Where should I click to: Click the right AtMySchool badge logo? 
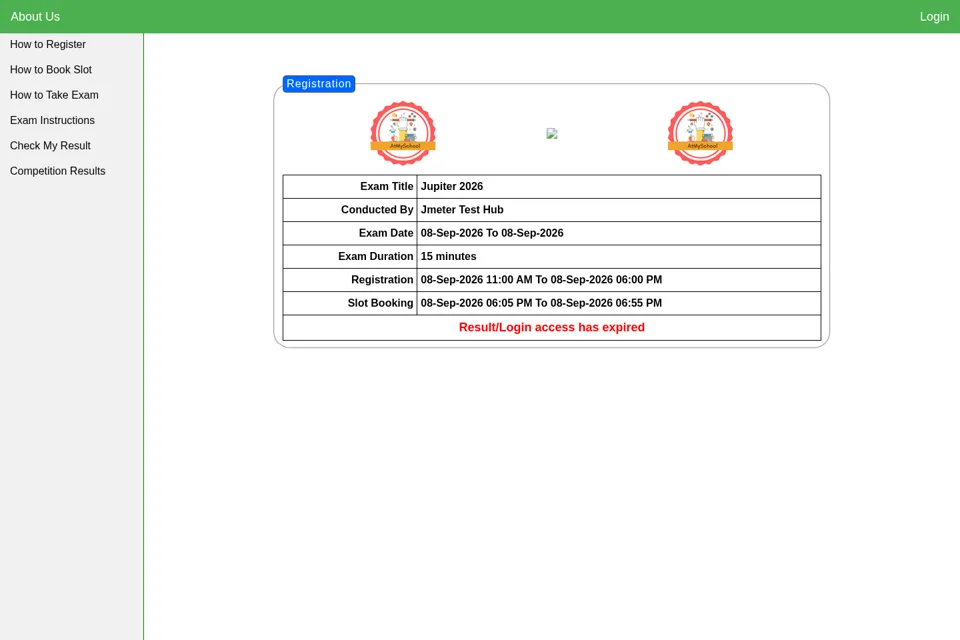click(x=700, y=133)
